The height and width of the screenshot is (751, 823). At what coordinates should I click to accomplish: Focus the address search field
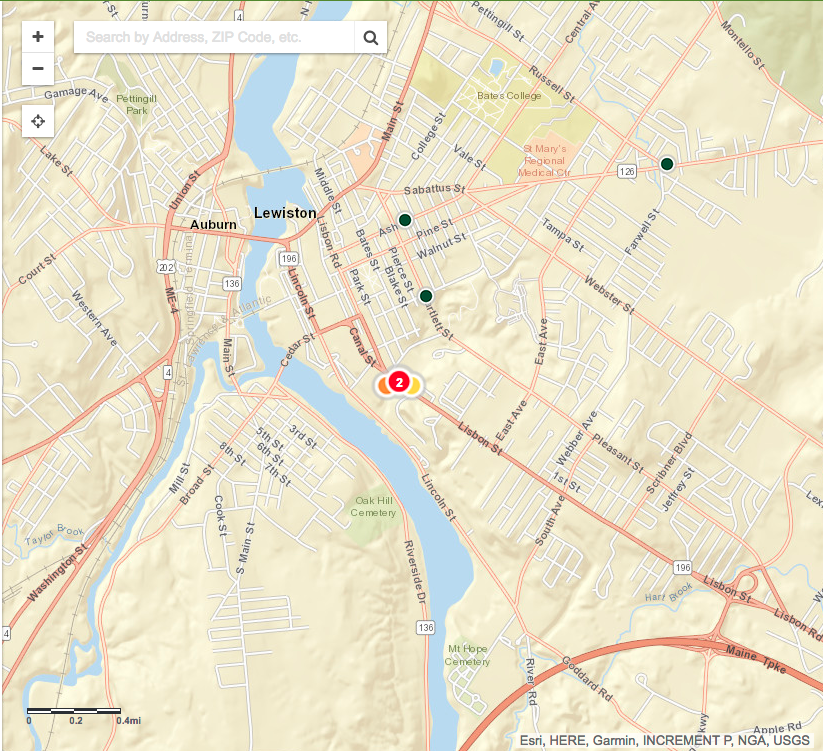[x=214, y=37]
